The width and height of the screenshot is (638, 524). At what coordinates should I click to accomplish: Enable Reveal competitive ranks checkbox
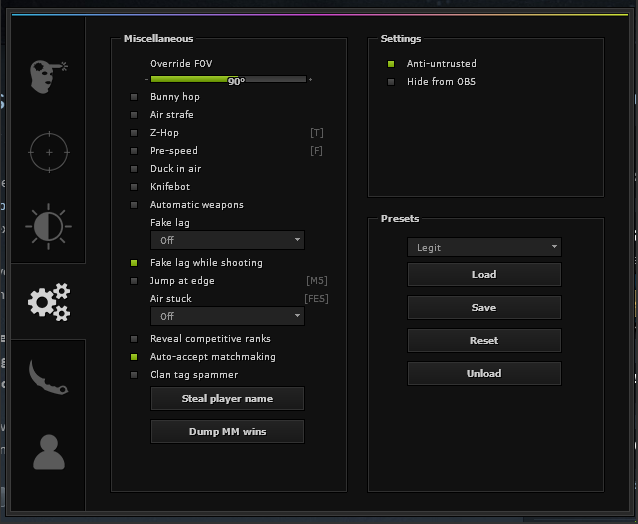(134, 339)
